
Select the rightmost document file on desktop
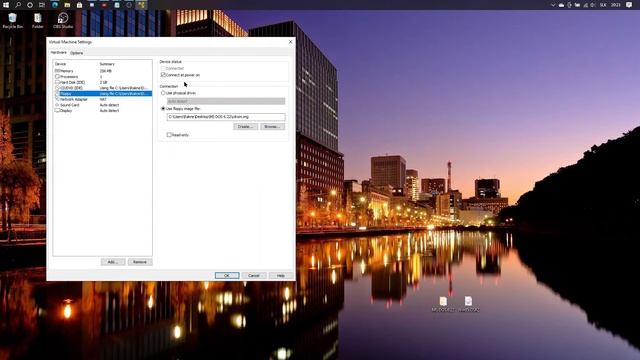coord(469,304)
